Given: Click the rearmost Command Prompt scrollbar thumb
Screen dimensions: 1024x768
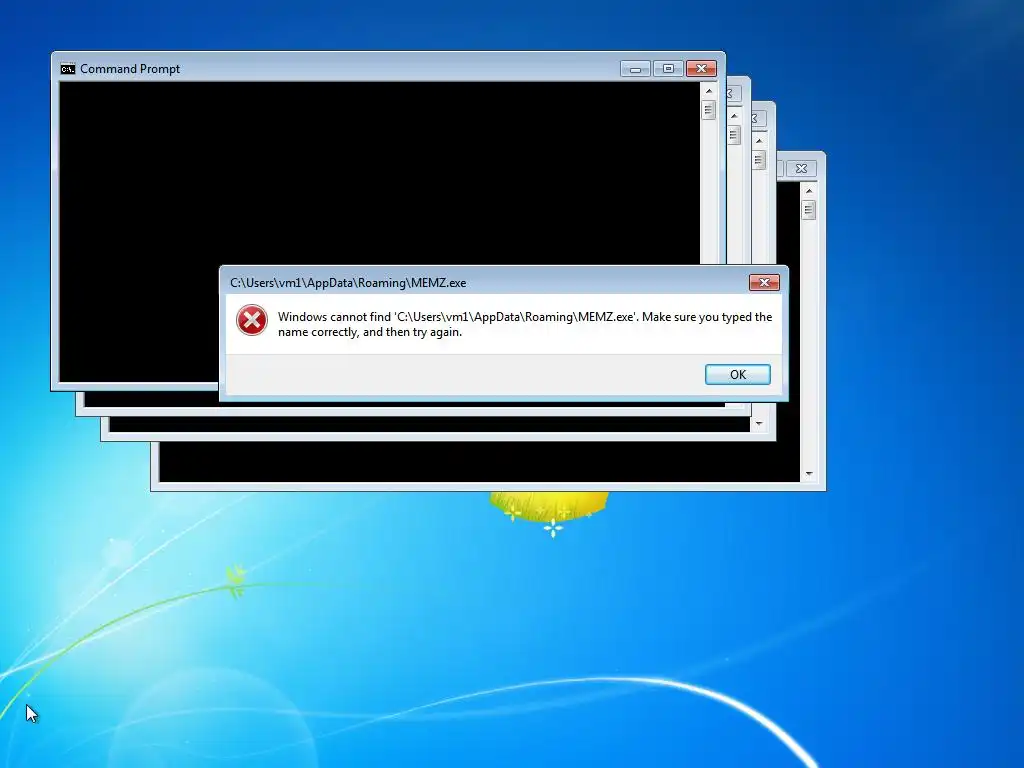Looking at the screenshot, I should point(809,210).
